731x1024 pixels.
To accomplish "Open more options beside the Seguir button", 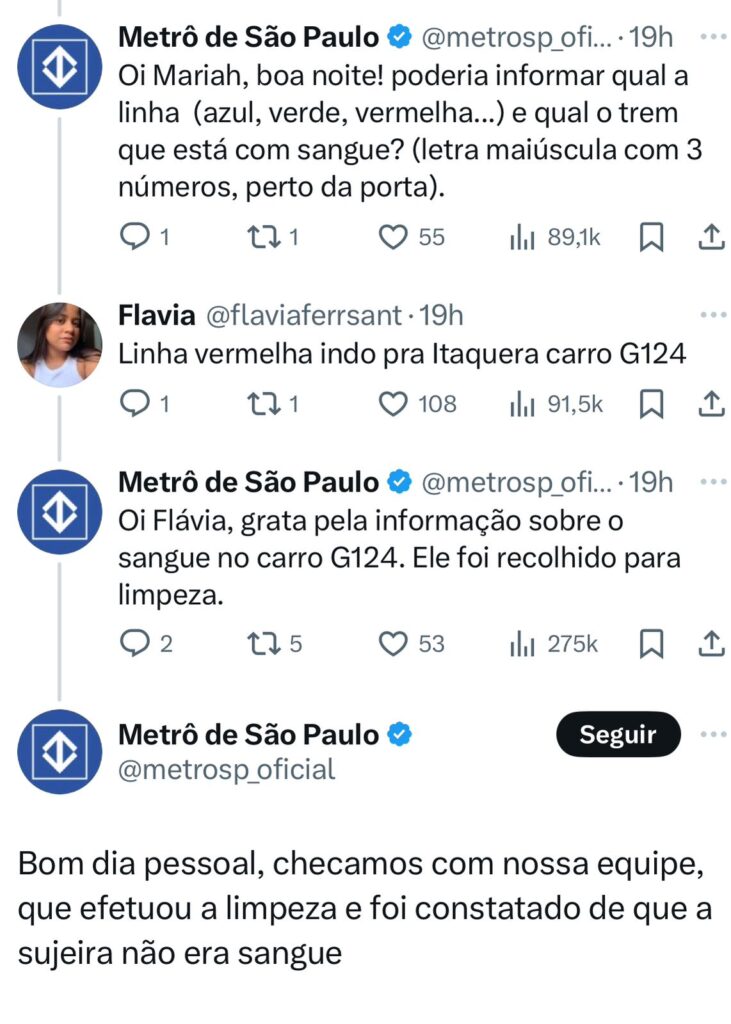I will [713, 735].
